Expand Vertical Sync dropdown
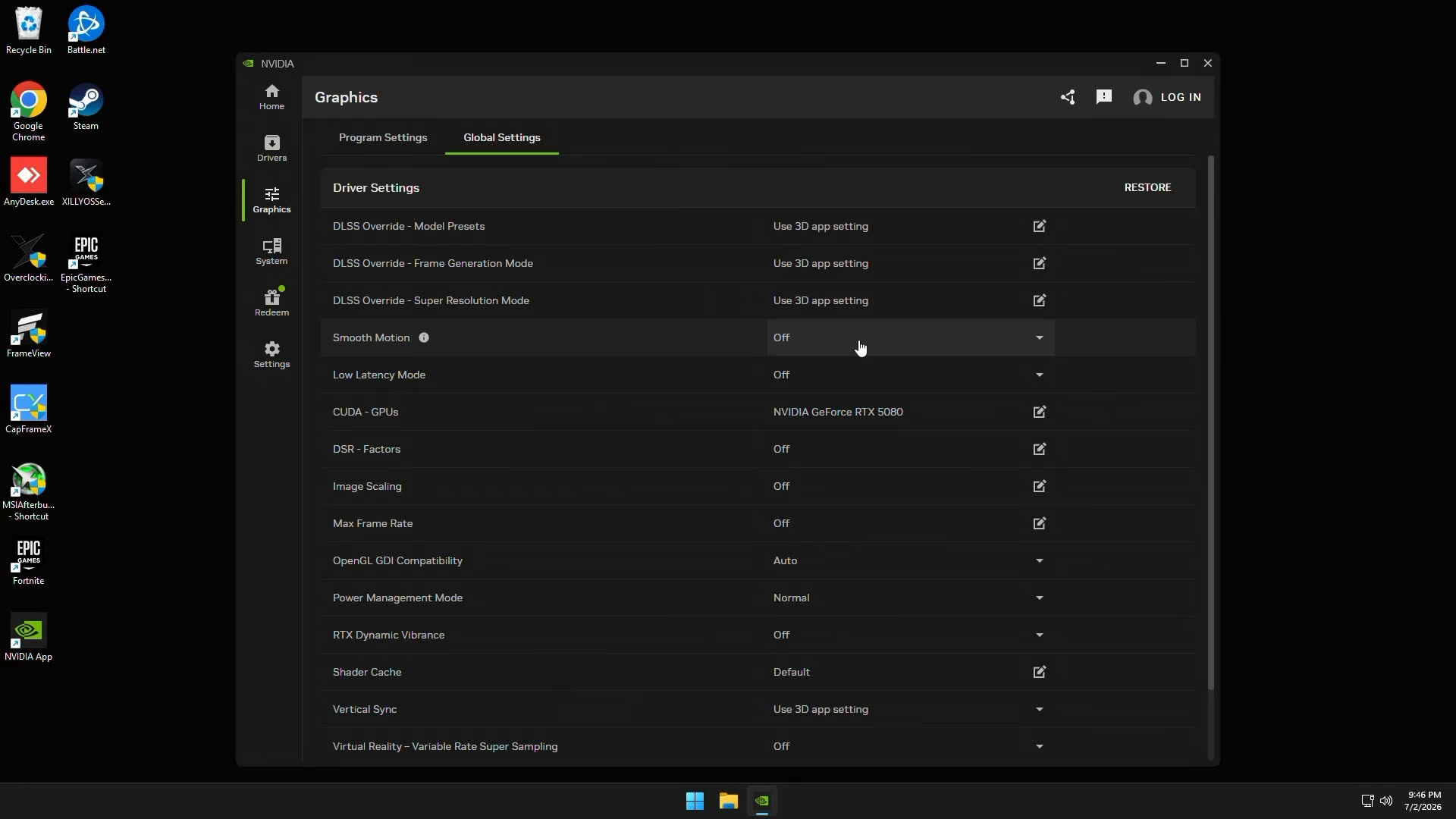The image size is (1456, 819). pos(910,709)
